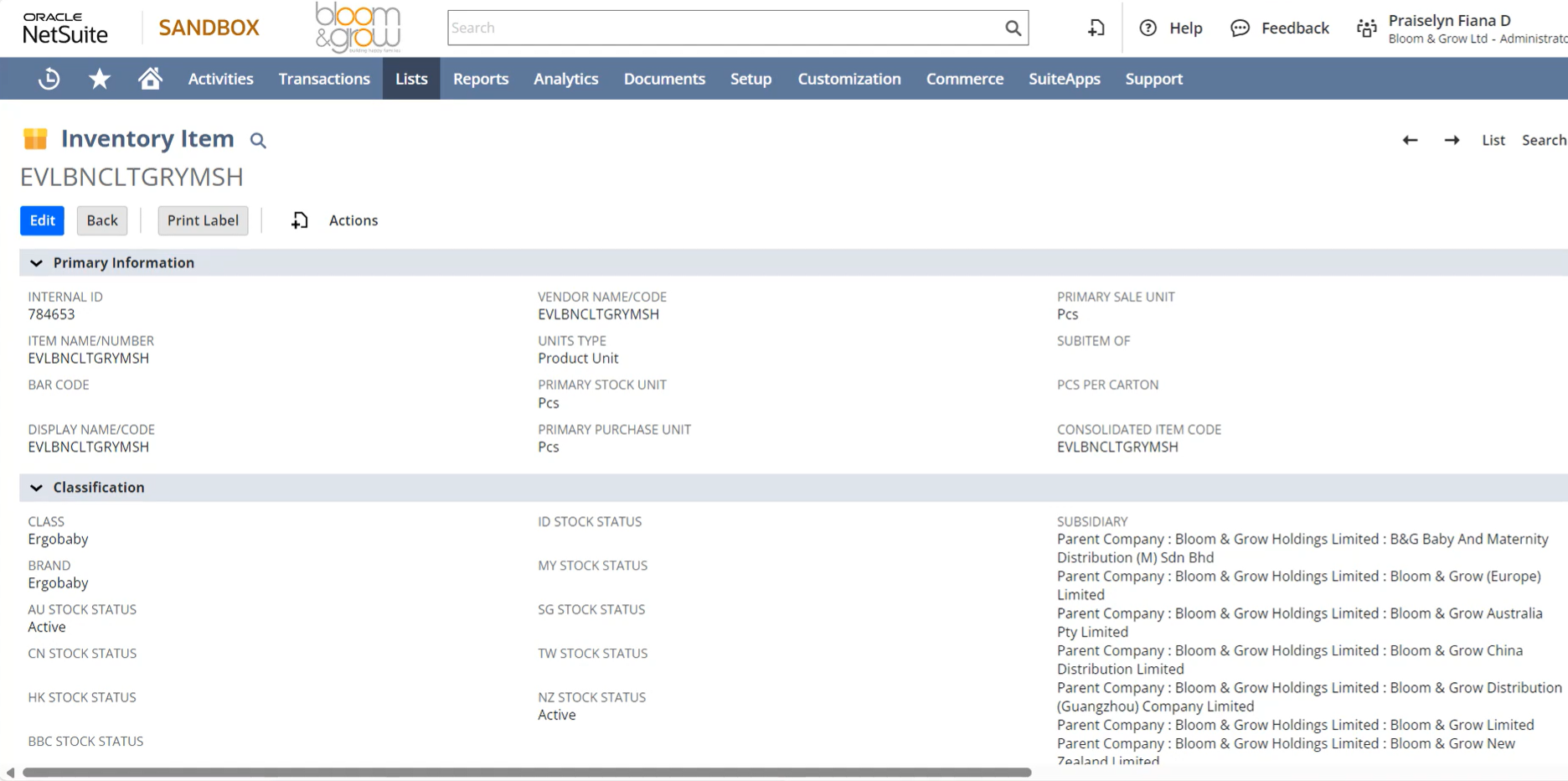This screenshot has height=781, width=1568.
Task: Open the Customization menu
Action: [849, 79]
